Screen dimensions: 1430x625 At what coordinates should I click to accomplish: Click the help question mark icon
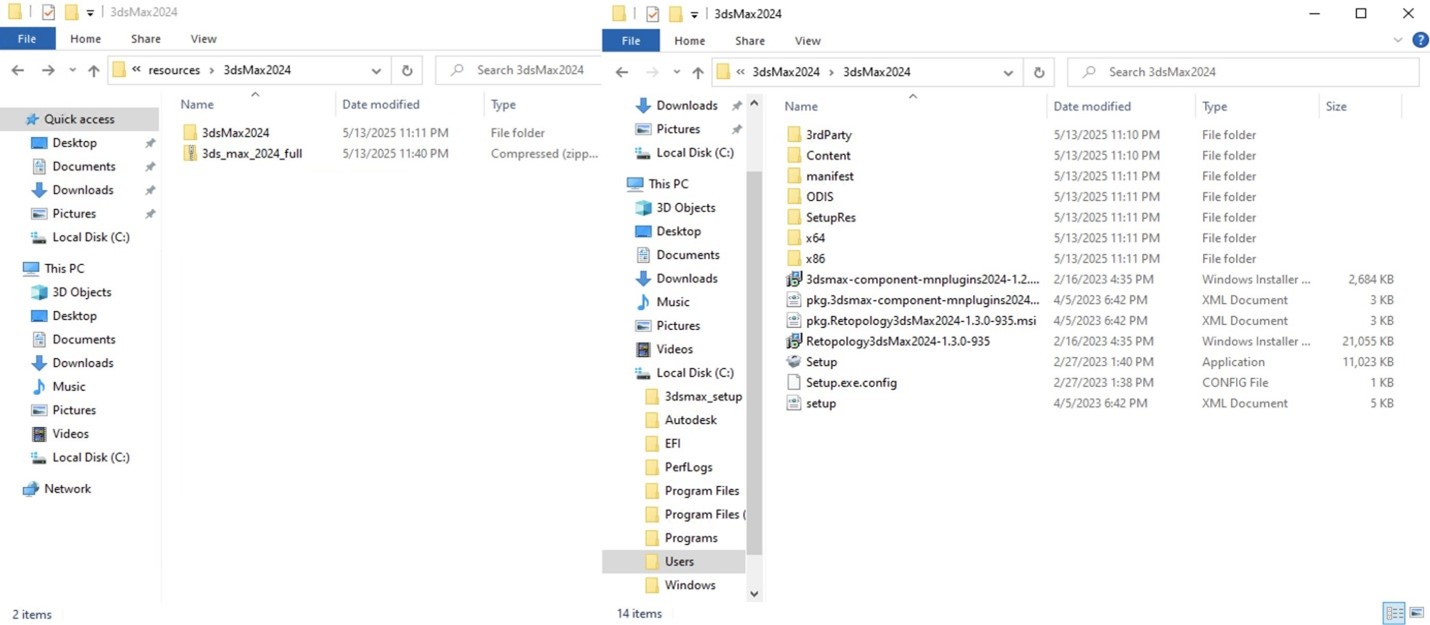(x=1419, y=41)
